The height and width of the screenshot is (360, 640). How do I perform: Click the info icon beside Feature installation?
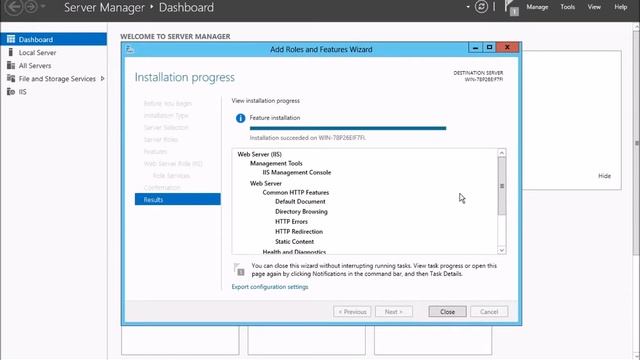240,118
